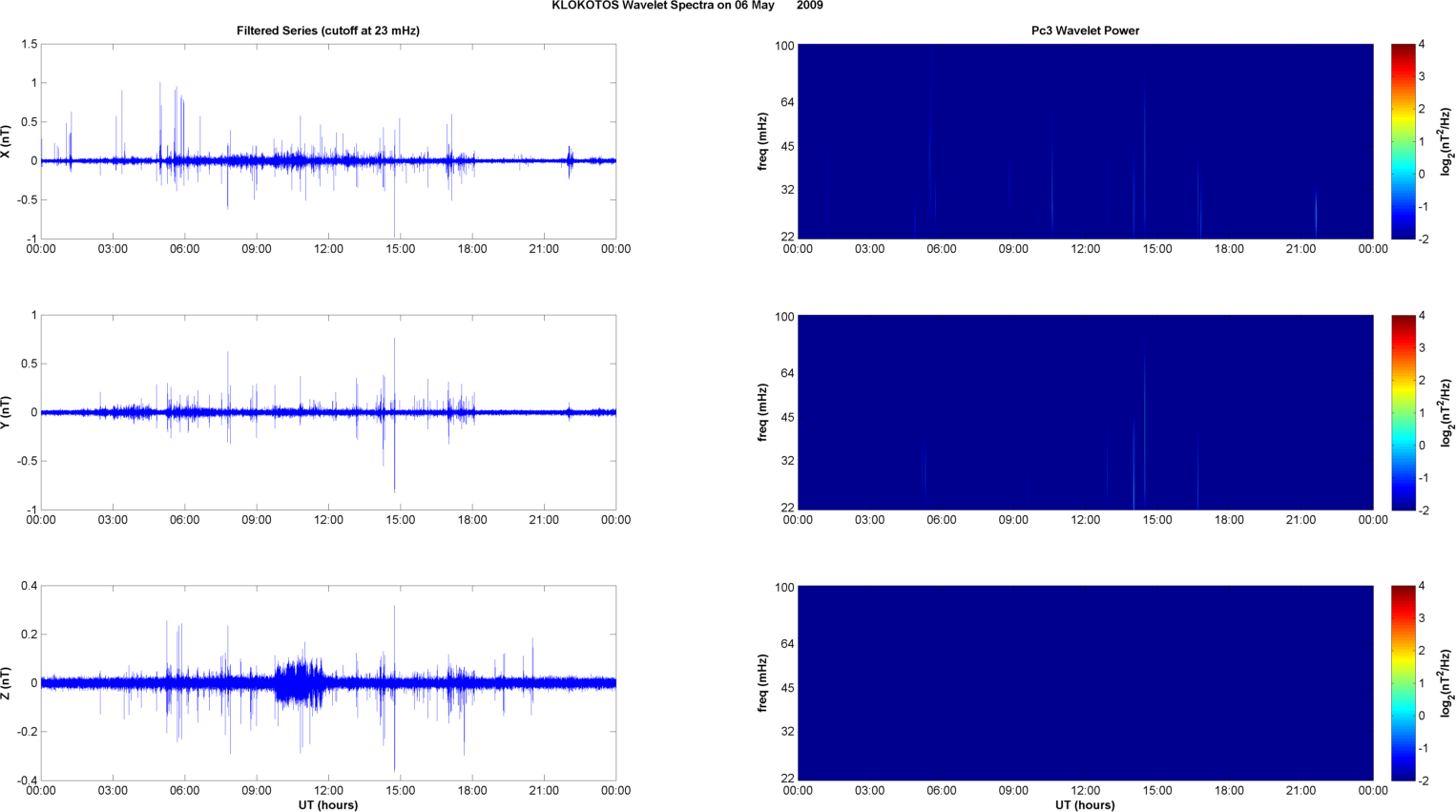Viewport: 1456px width, 812px height.
Task: Click the 32 frequency tick on bottom spectrogram
Action: pyautogui.click(x=787, y=732)
